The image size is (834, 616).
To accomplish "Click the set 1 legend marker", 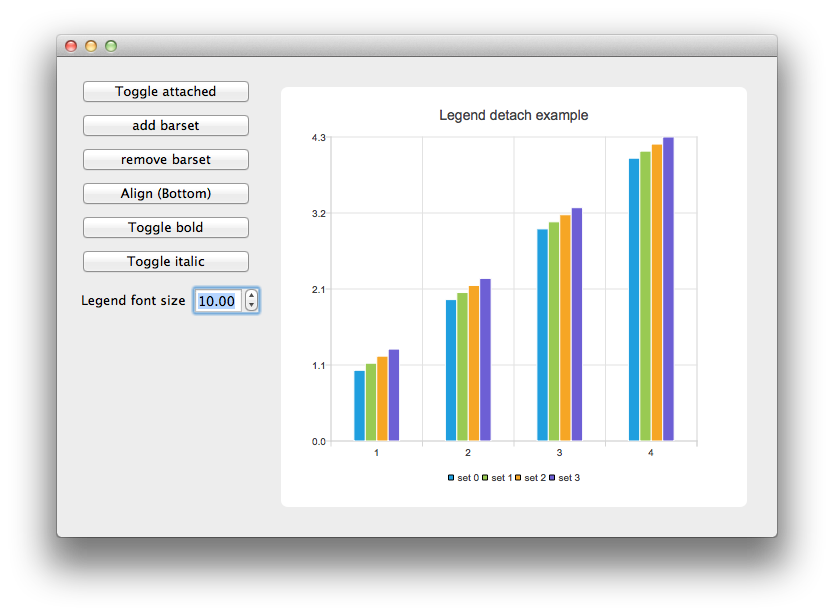I will 486,478.
